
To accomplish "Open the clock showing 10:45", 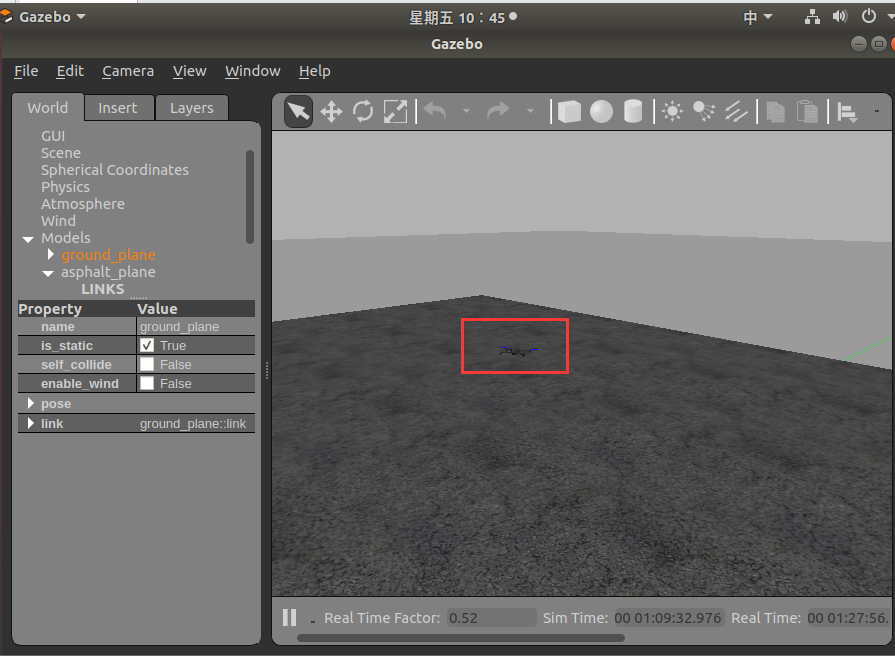I will 462,18.
